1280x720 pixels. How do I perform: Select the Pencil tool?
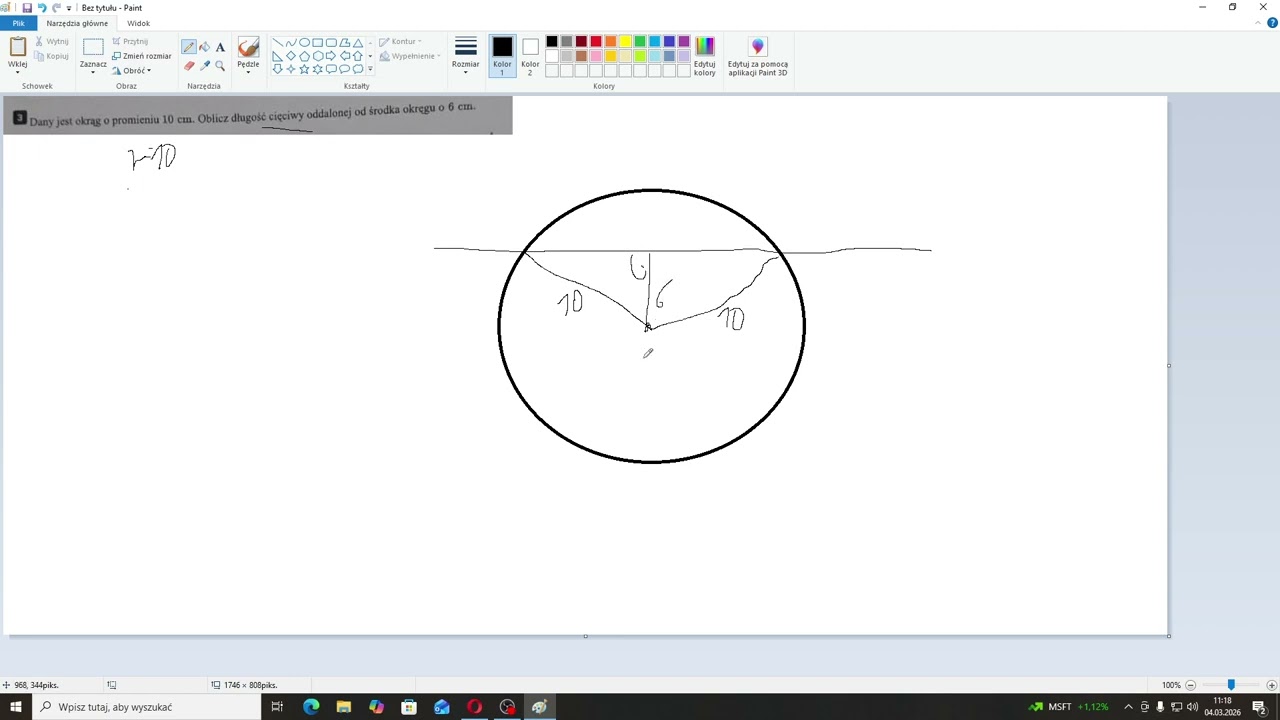(188, 47)
